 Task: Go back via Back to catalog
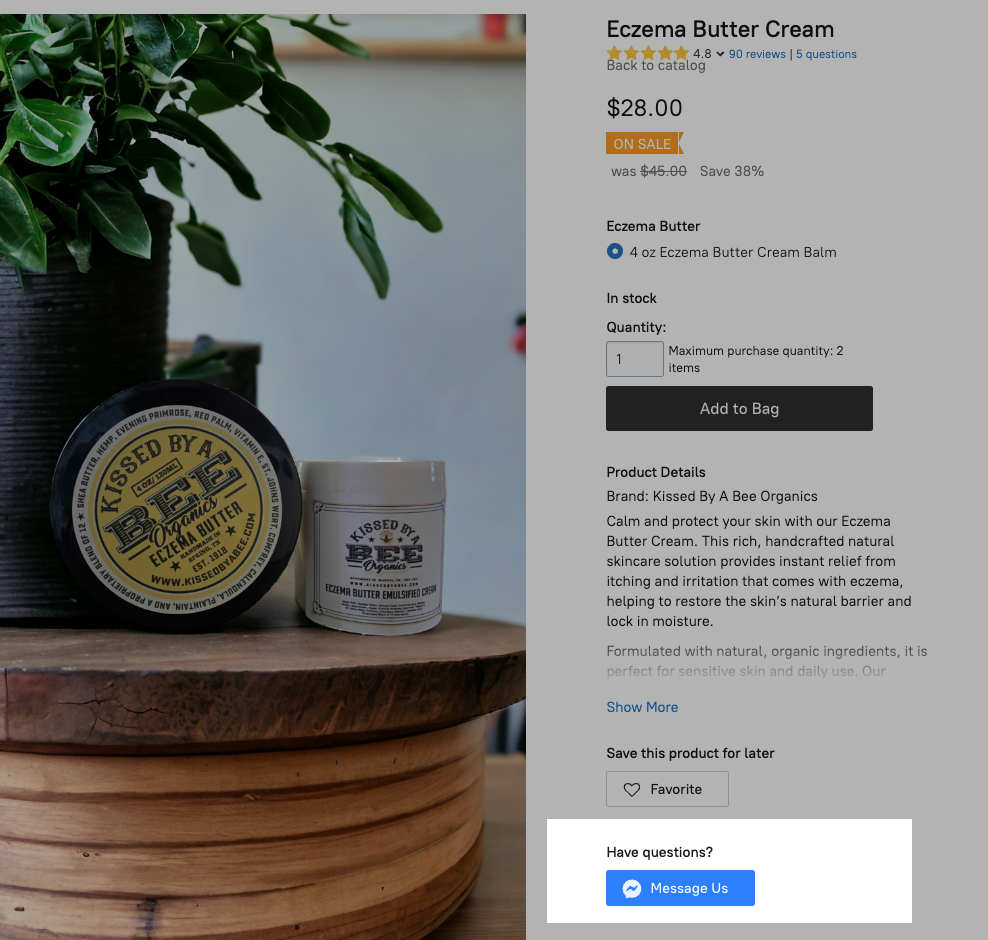pos(656,66)
